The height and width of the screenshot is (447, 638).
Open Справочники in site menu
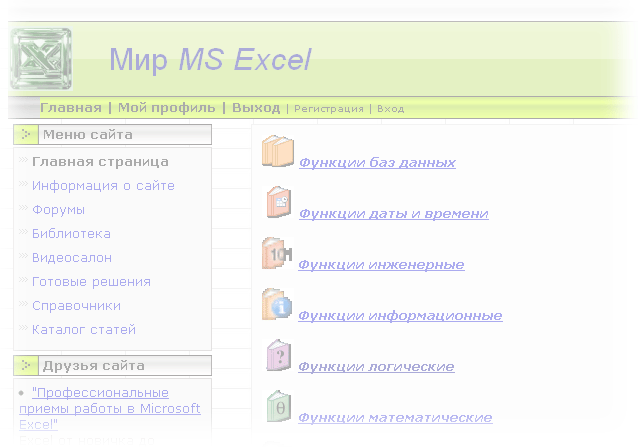point(76,305)
